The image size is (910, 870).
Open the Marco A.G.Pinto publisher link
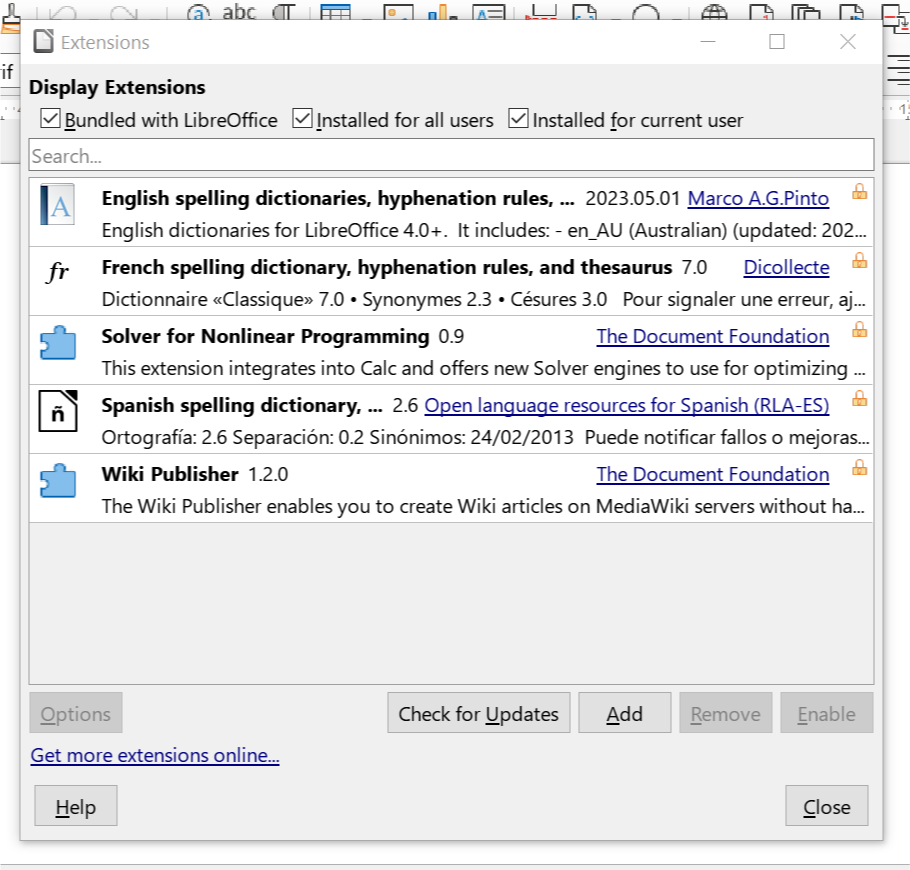point(758,198)
